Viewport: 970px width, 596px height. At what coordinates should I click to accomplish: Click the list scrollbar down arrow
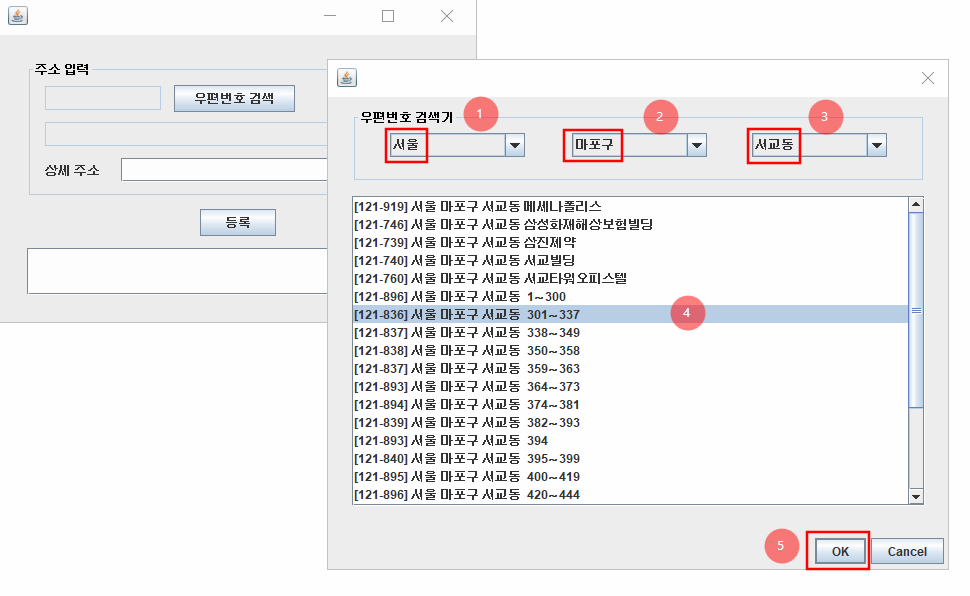coord(916,496)
